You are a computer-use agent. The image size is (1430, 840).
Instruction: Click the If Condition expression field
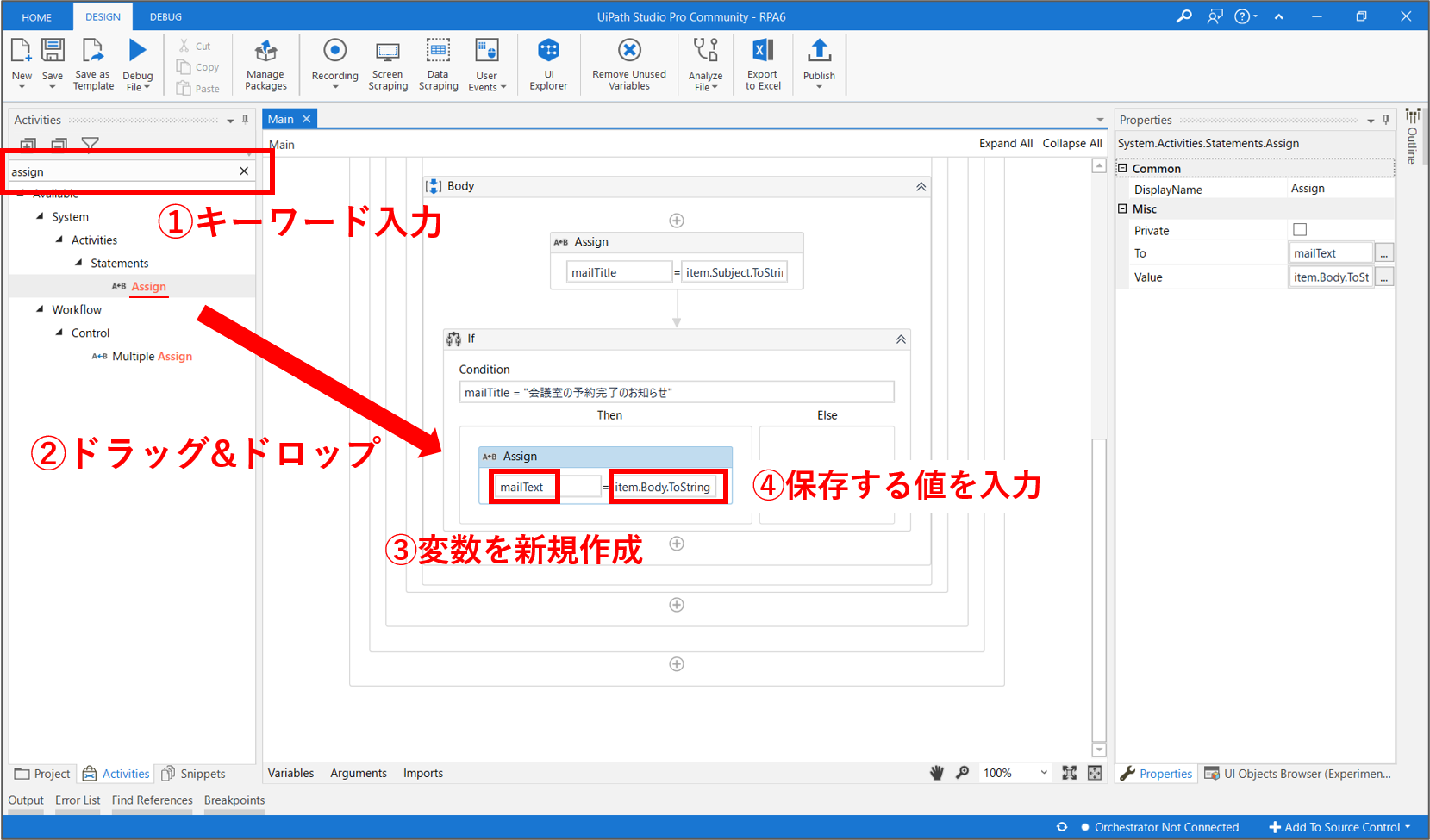pyautogui.click(x=676, y=393)
